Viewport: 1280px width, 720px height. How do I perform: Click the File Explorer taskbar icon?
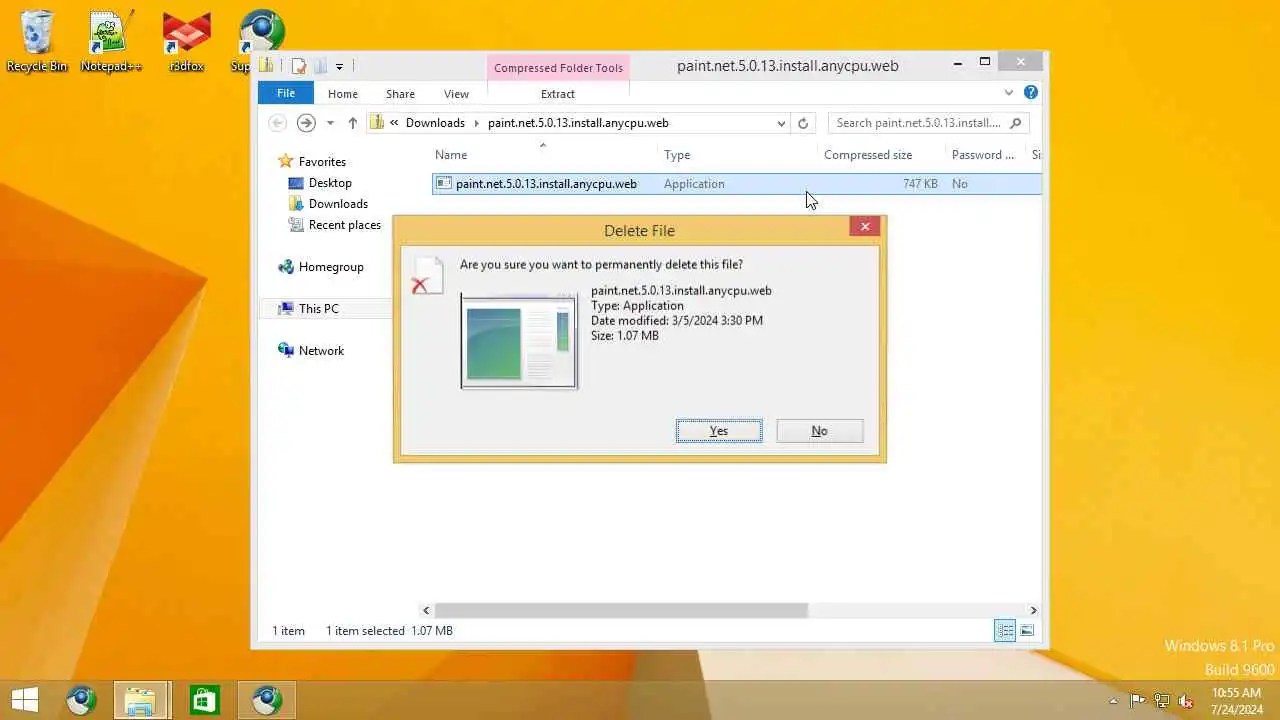pos(141,701)
